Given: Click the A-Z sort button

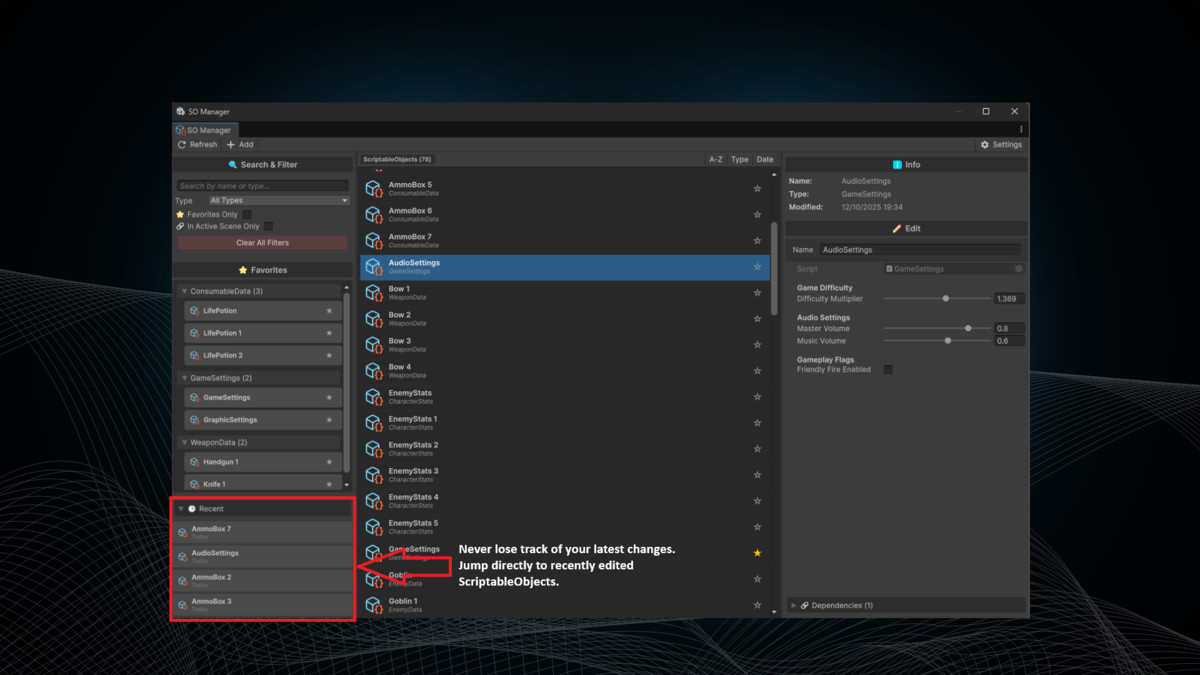Looking at the screenshot, I should coord(716,158).
